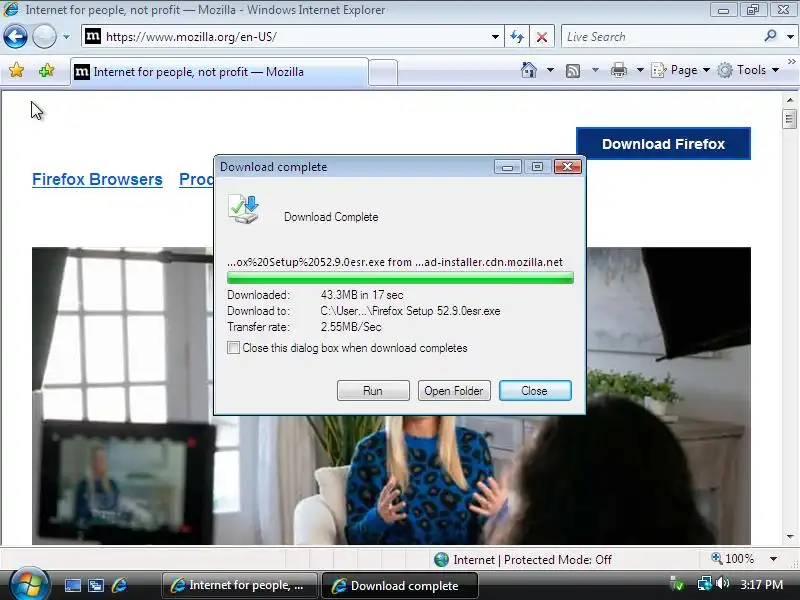Click the Run button in download dialog
This screenshot has height=600, width=800.
click(x=373, y=391)
